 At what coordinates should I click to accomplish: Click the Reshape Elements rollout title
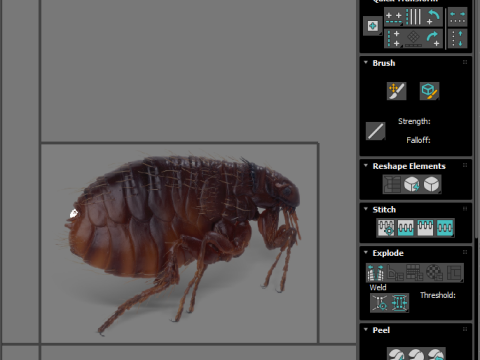[409, 166]
